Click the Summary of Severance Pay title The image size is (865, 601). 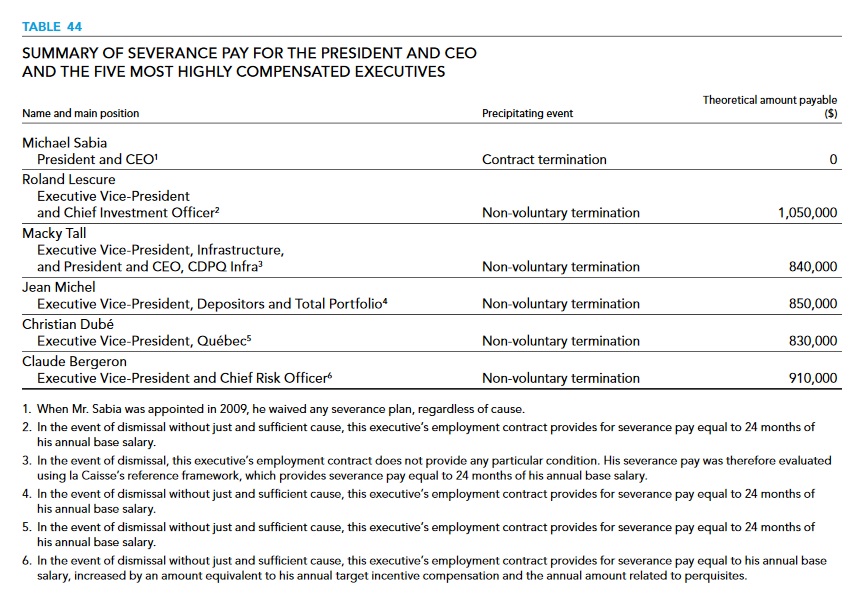pyautogui.click(x=249, y=62)
